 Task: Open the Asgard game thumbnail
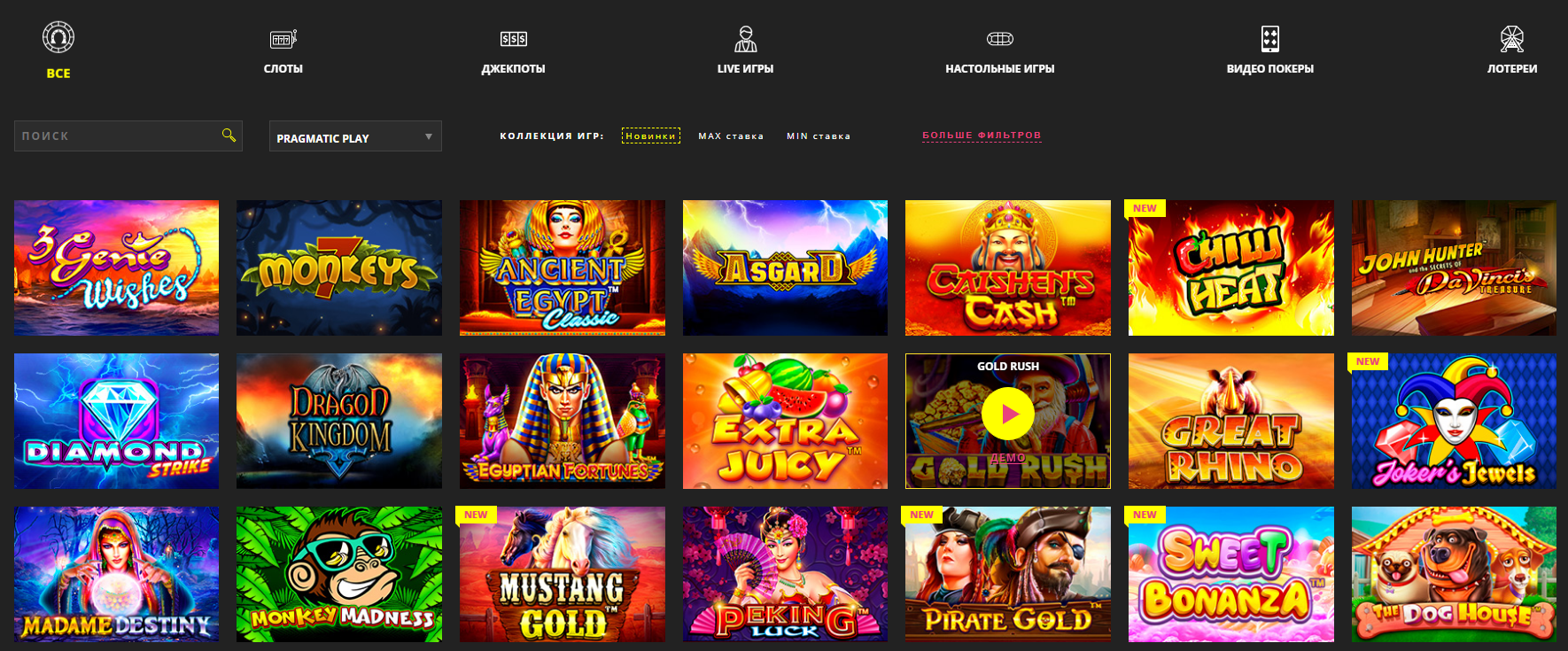tap(785, 267)
